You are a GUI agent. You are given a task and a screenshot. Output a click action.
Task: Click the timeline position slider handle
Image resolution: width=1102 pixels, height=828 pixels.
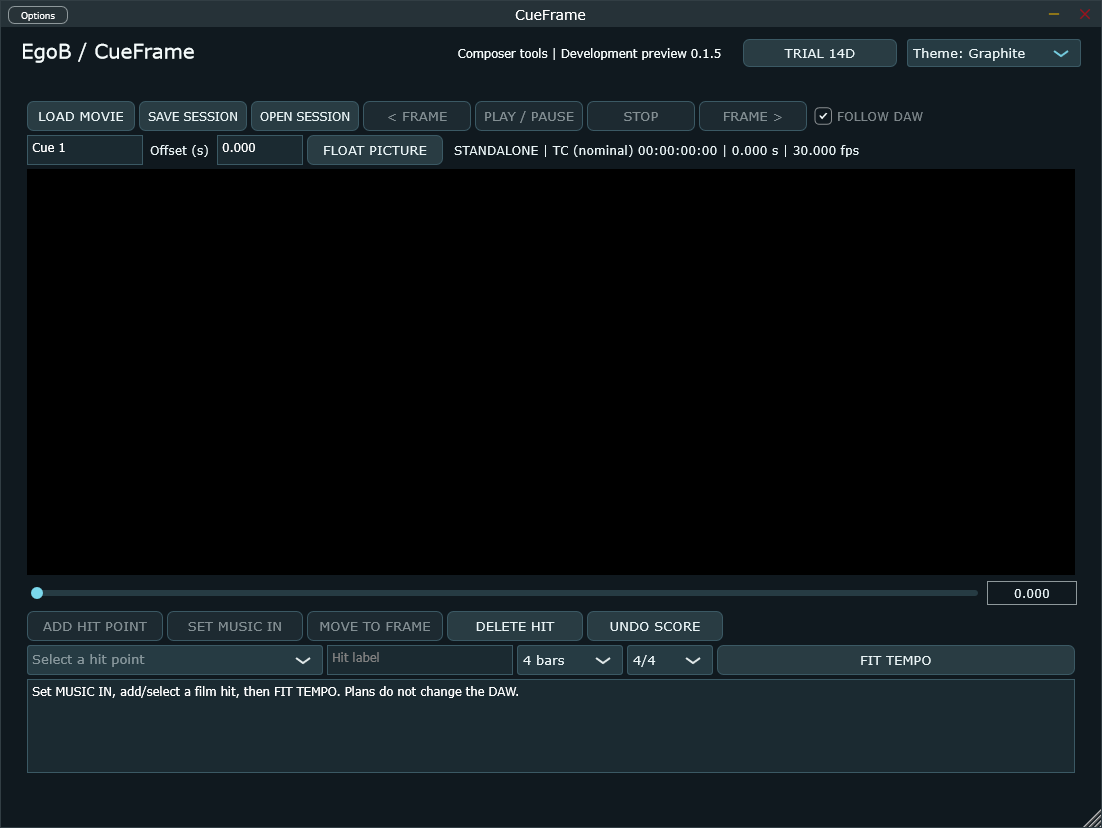pos(37,593)
